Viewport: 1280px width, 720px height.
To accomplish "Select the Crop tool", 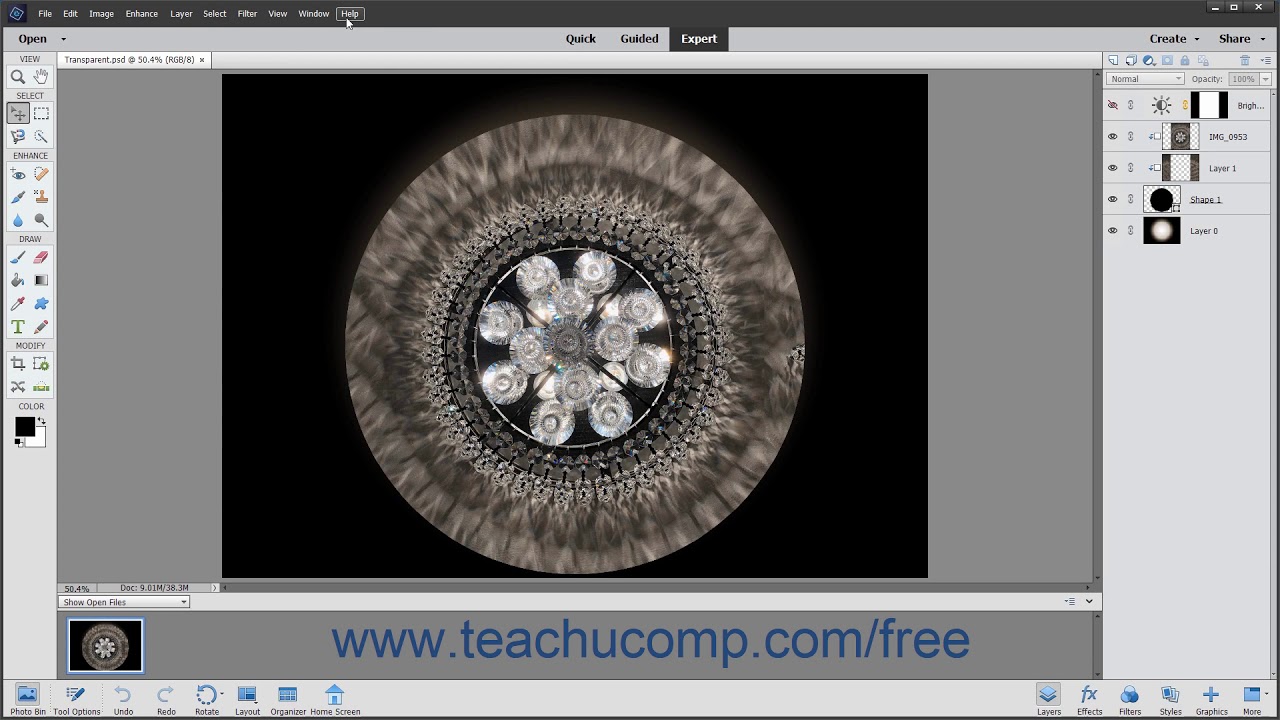I will [x=18, y=364].
